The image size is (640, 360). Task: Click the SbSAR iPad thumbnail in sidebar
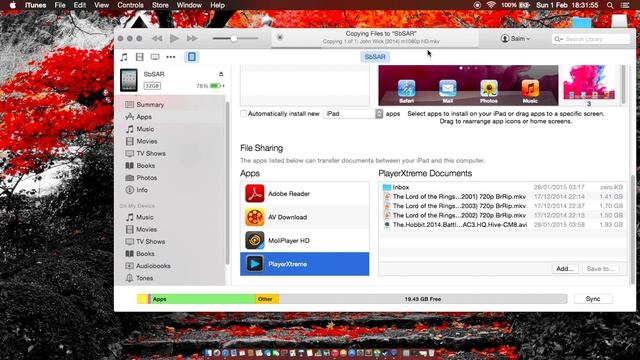point(129,80)
